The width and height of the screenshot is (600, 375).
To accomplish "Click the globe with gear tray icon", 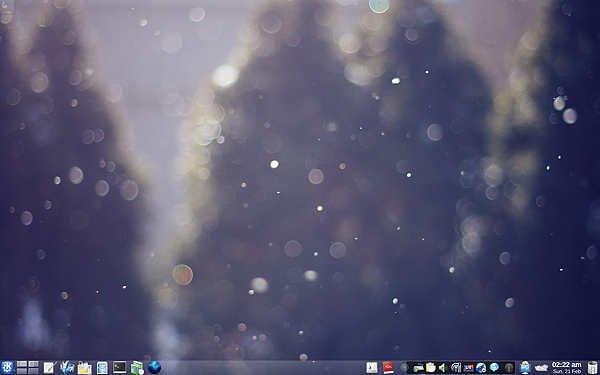I will [x=481, y=368].
